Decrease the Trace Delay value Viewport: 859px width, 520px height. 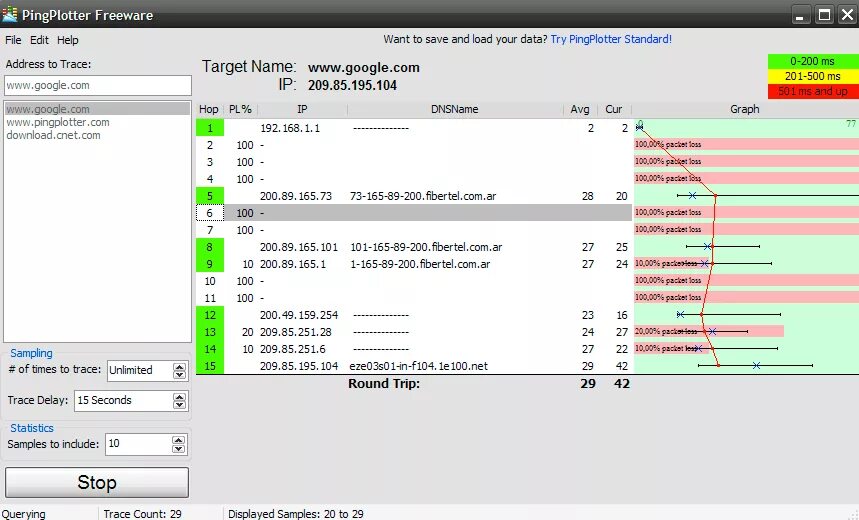(x=179, y=405)
